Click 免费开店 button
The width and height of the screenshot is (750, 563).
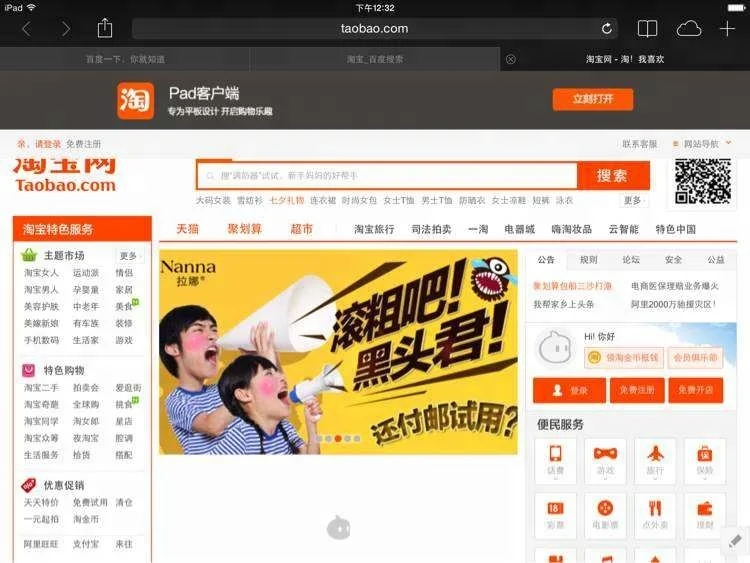(695, 390)
